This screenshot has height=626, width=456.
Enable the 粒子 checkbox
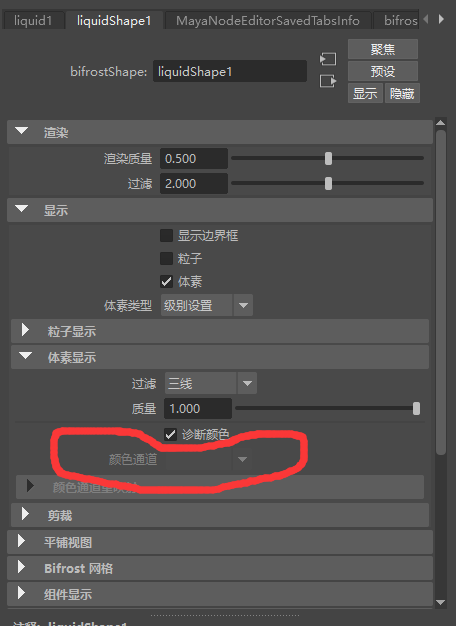click(167, 259)
